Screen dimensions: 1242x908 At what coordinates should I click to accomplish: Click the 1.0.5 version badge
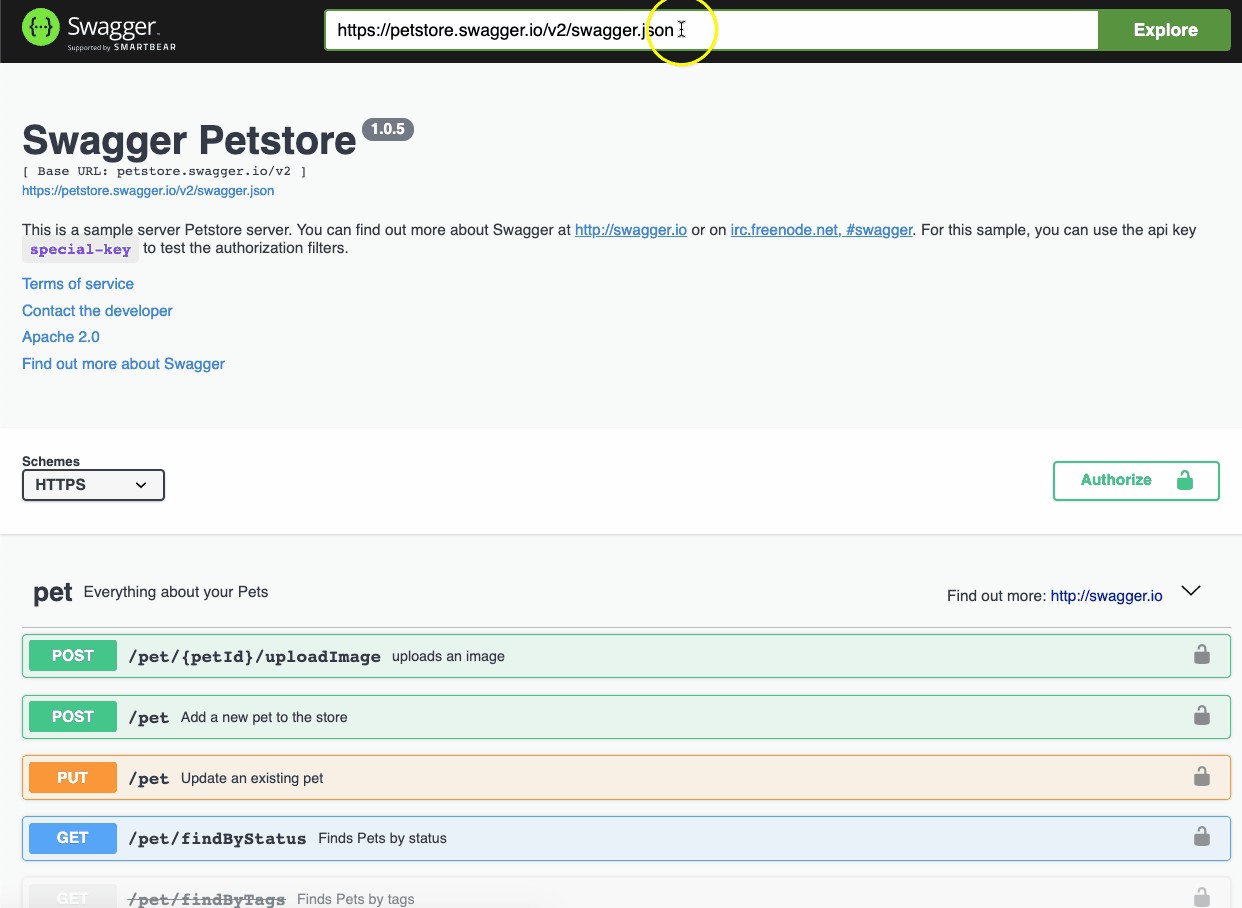387,129
